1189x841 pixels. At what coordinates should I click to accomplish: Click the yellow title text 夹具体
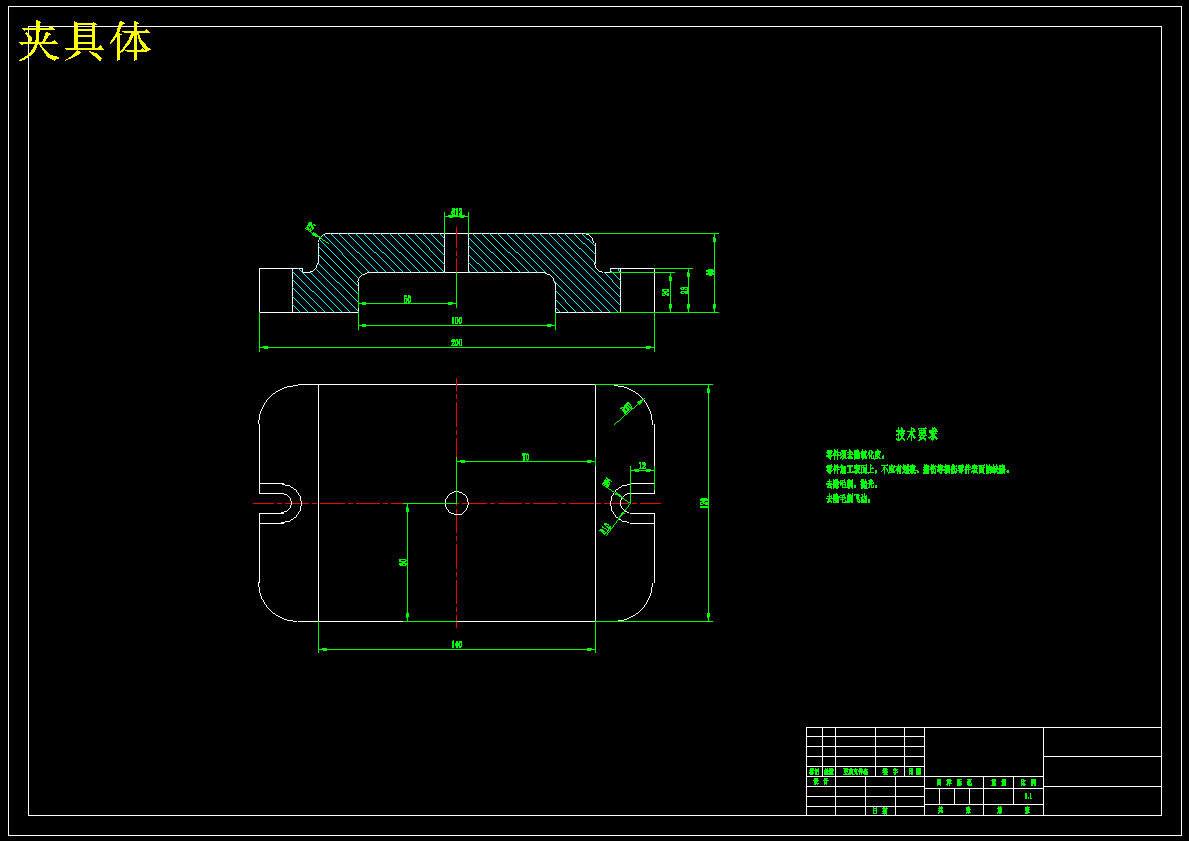tap(85, 42)
